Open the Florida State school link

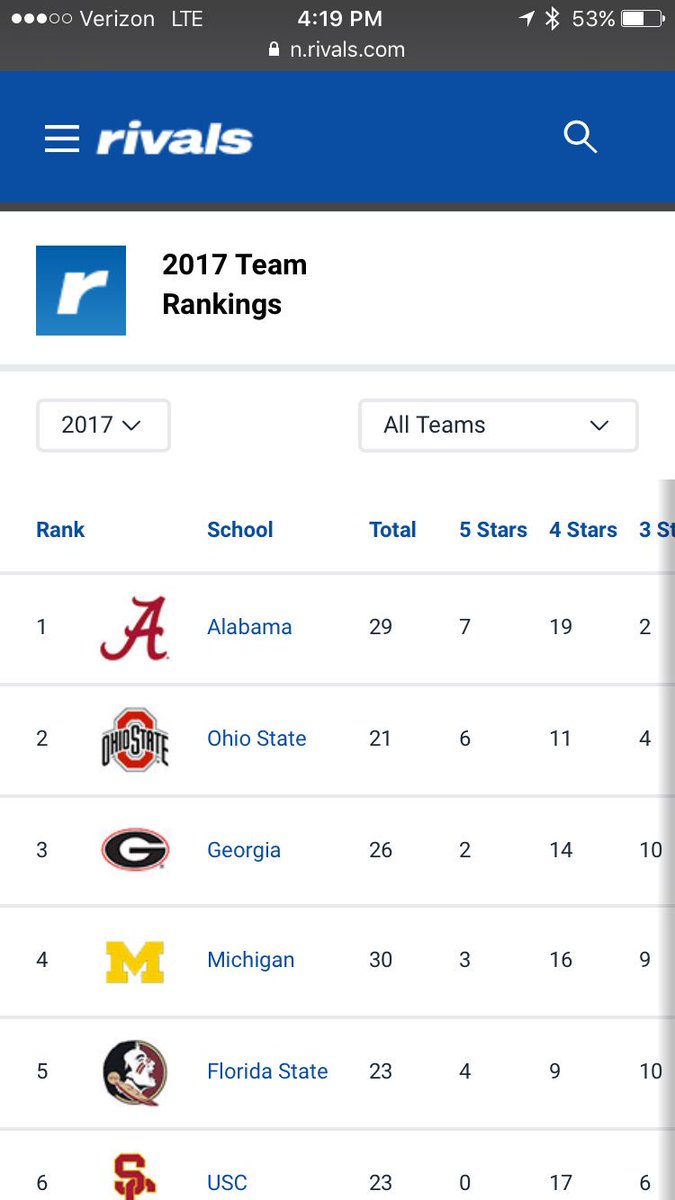click(267, 1071)
